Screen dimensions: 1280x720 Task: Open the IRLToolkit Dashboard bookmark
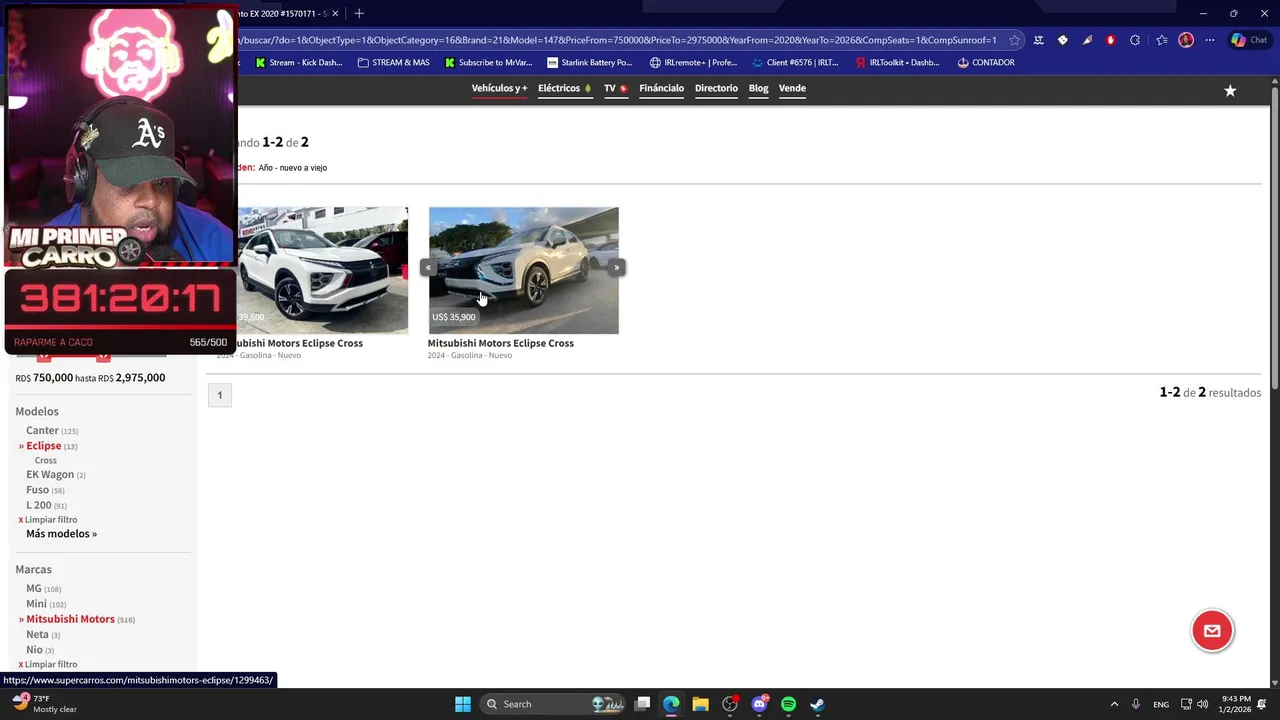click(897, 62)
